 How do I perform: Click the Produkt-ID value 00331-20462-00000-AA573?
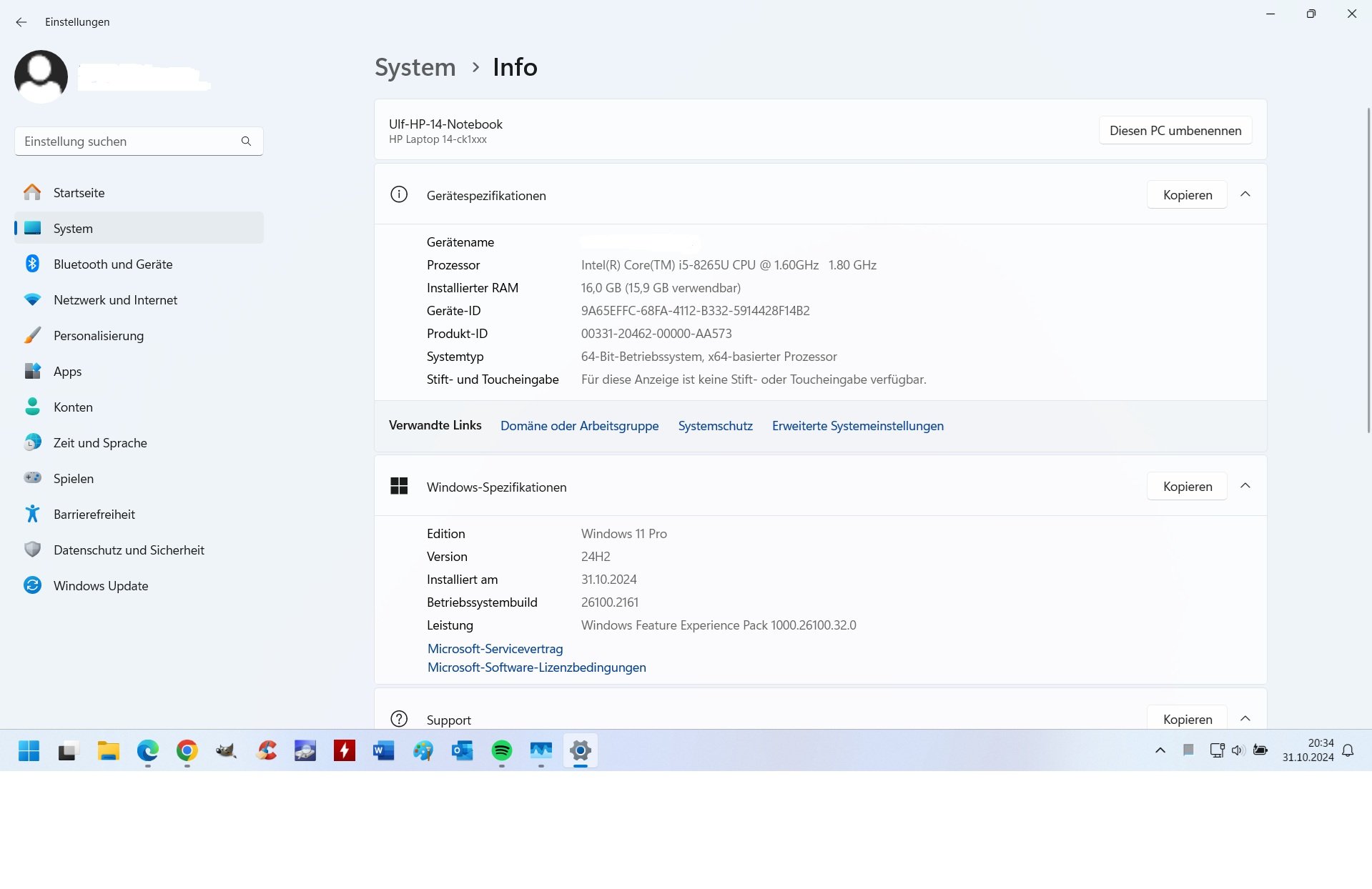656,334
